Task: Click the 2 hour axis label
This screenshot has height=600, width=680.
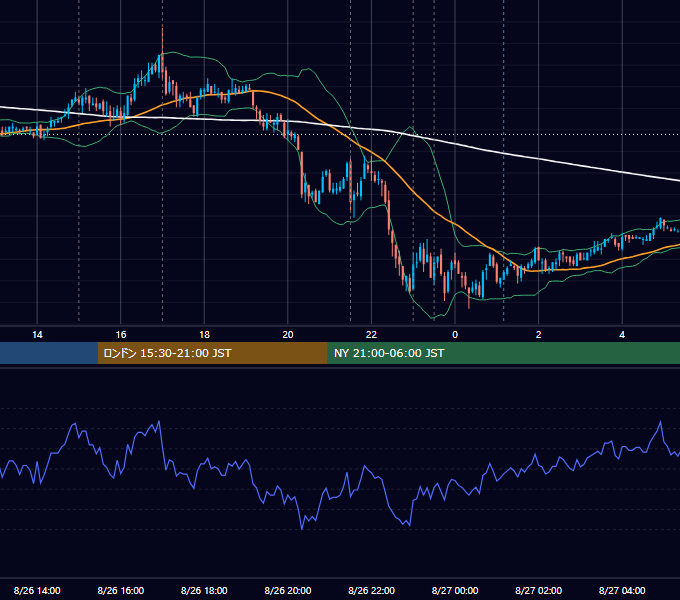Action: pos(539,335)
